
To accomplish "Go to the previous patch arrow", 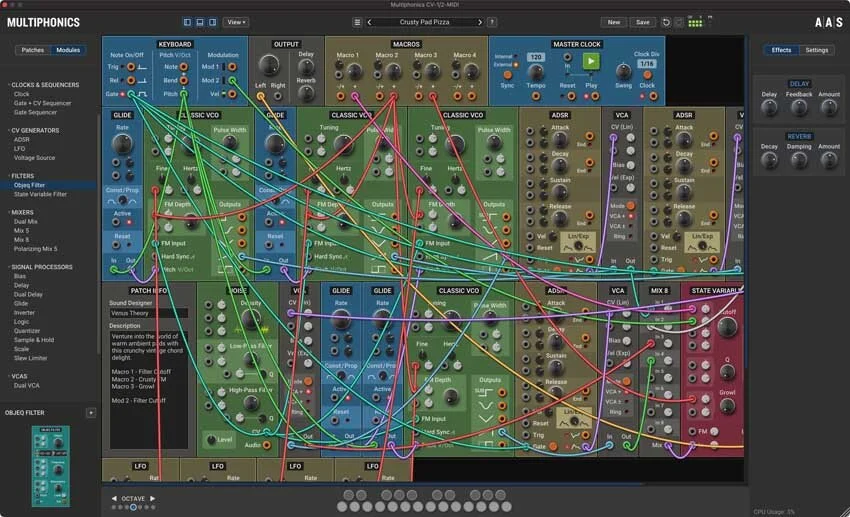I will point(370,22).
